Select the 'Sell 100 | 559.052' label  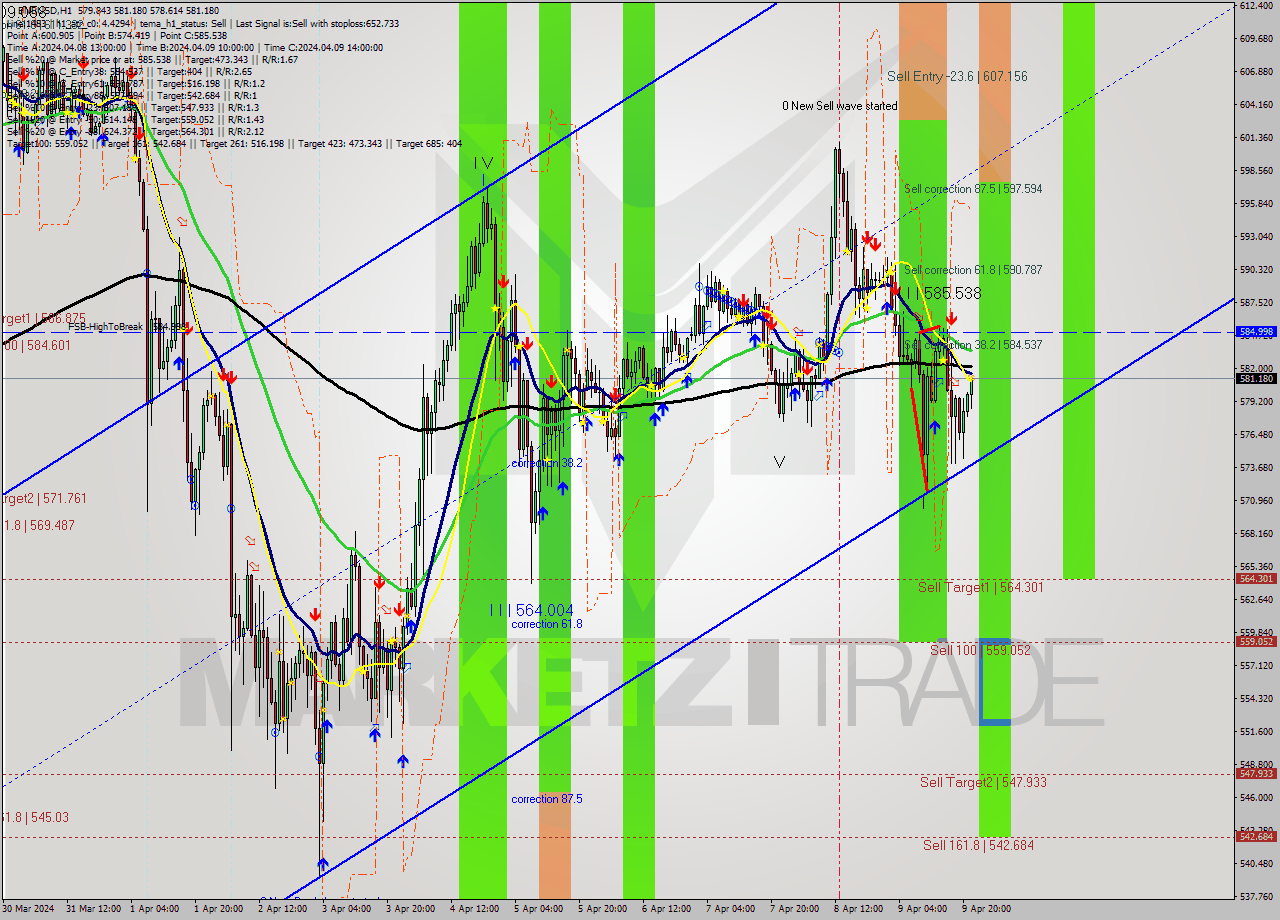click(x=980, y=650)
